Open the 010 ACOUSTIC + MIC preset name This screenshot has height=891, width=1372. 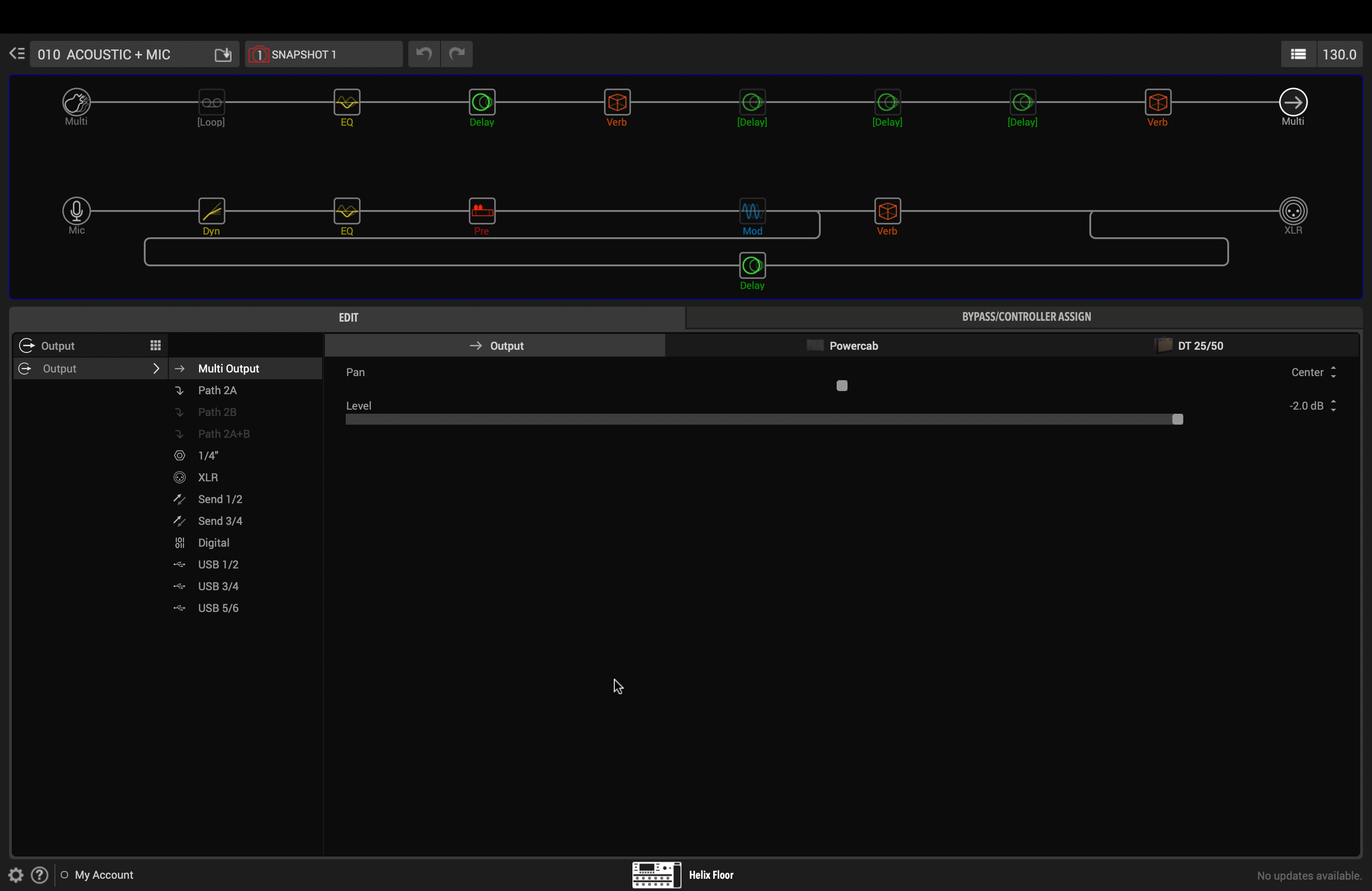(x=104, y=54)
